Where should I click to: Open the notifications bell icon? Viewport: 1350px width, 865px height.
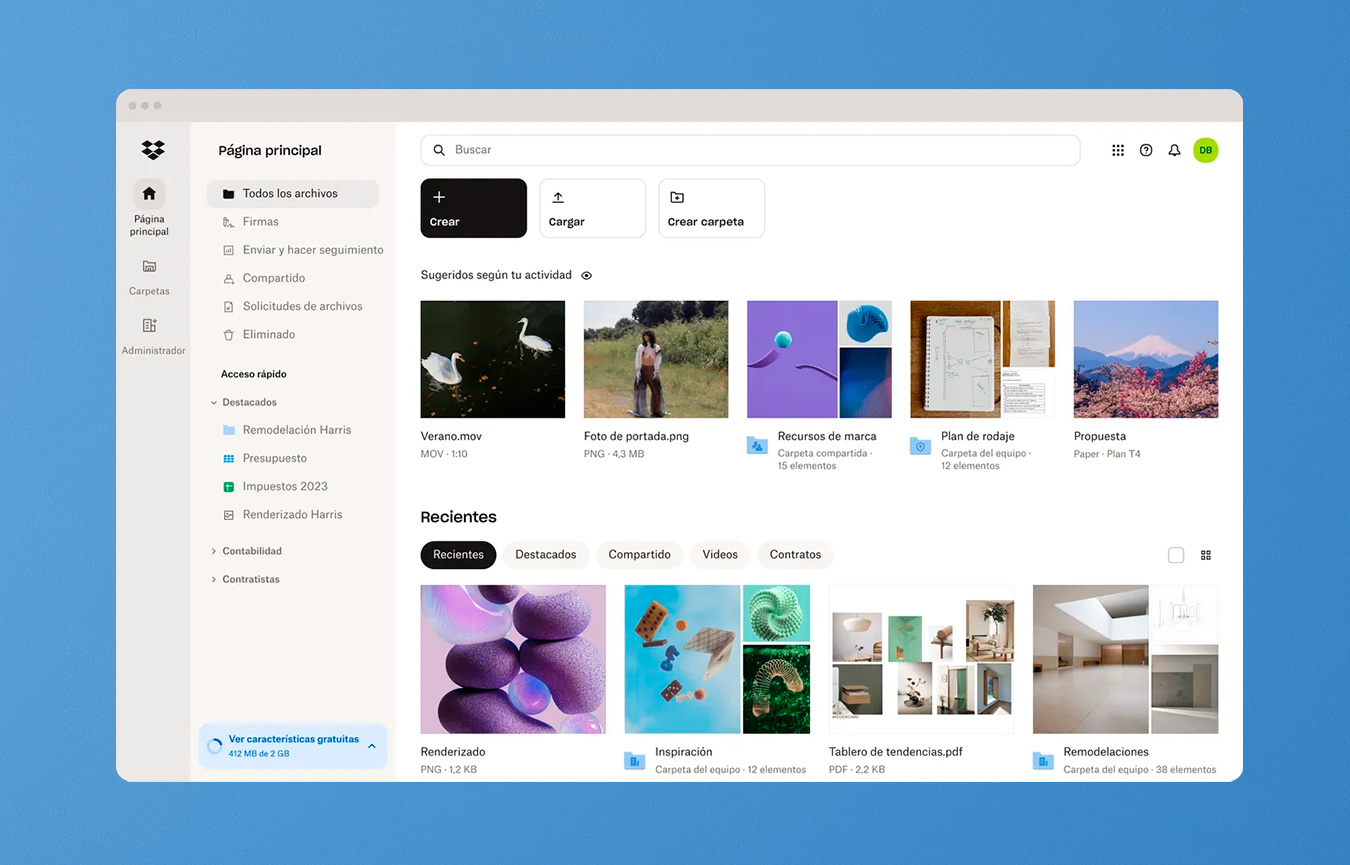[x=1174, y=150]
